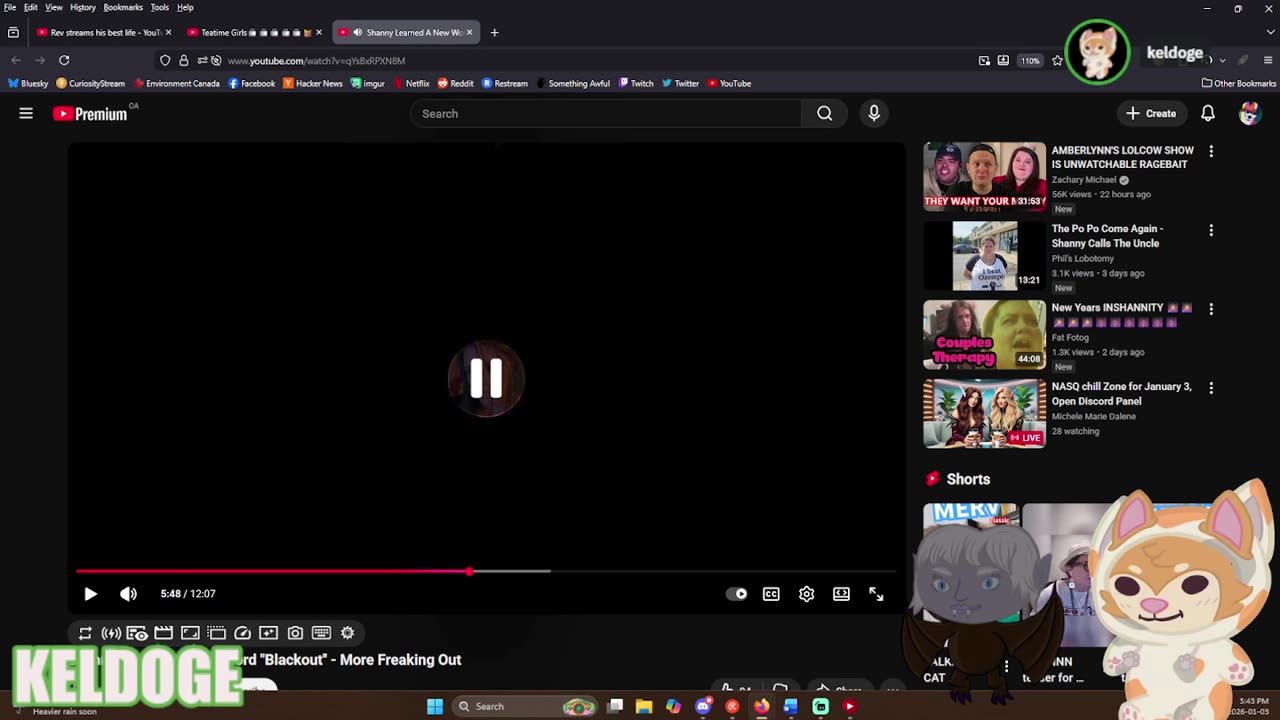Take a video screenshot with camera icon
This screenshot has height=720, width=1280.
(295, 633)
